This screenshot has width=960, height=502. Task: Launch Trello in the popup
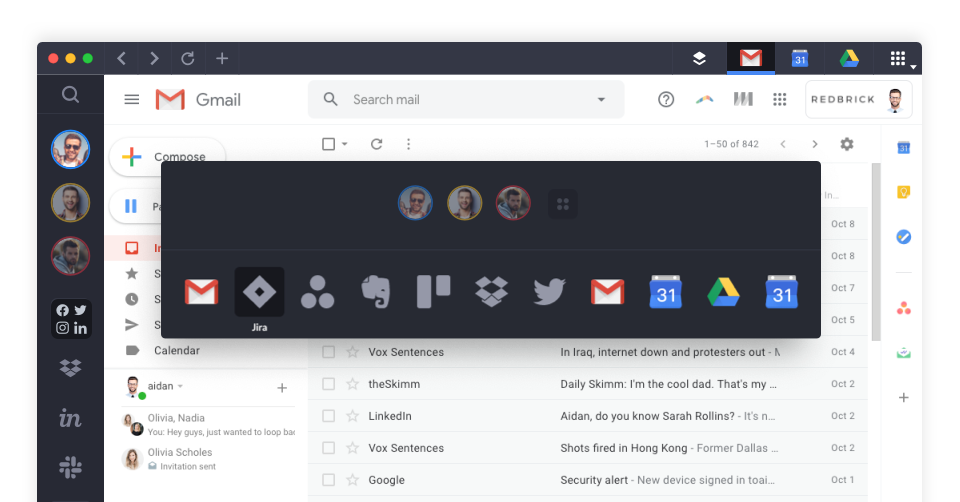coord(433,291)
